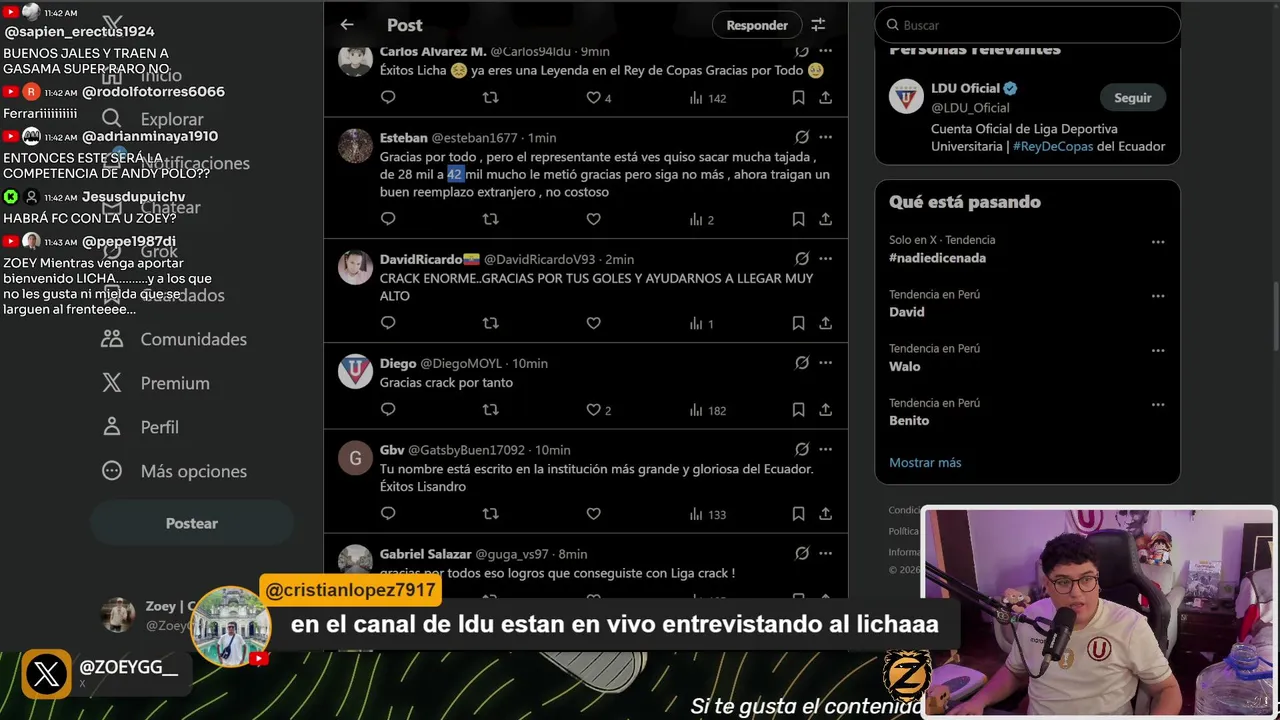This screenshot has height=720, width=1280.
Task: Like Carlos Alvarez M.'s reply
Action: (593, 98)
